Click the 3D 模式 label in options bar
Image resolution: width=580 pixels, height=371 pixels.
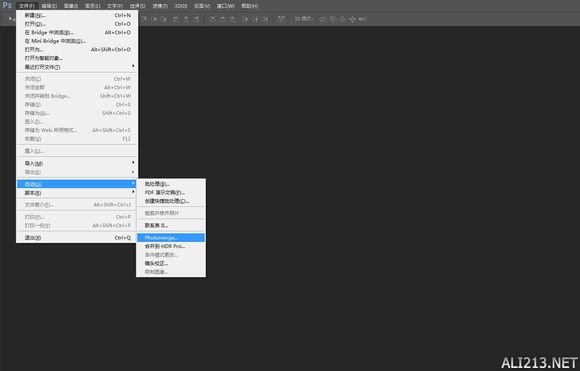tap(304, 19)
